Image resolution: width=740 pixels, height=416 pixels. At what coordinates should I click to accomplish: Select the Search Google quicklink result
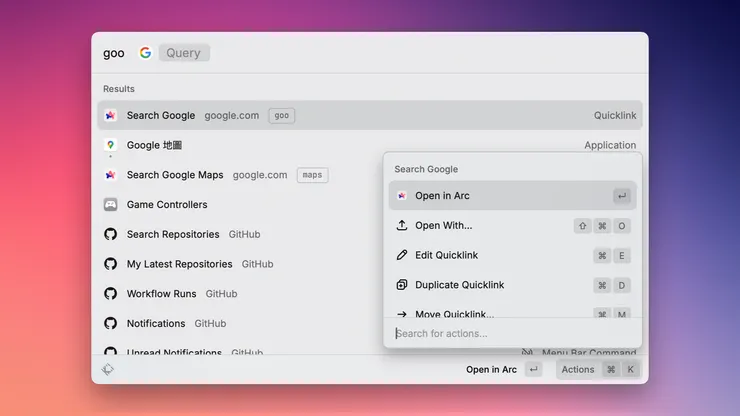tap(370, 115)
